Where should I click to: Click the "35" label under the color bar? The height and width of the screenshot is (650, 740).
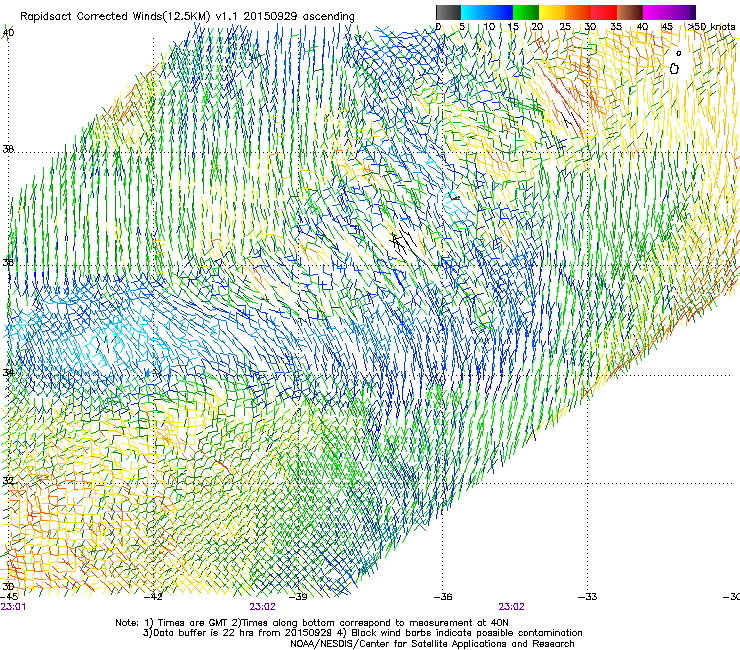[x=616, y=27]
